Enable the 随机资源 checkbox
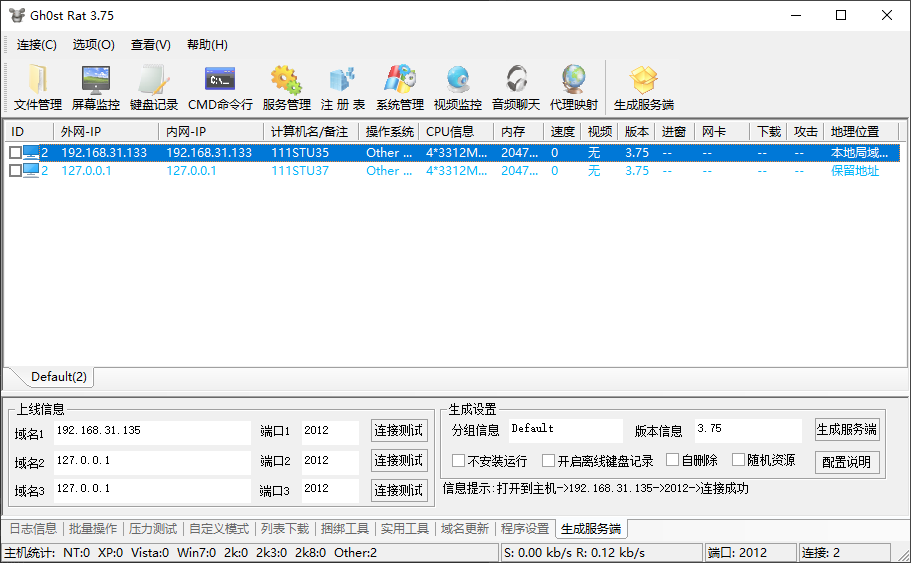Viewport: 911px width, 563px height. pyautogui.click(x=738, y=460)
